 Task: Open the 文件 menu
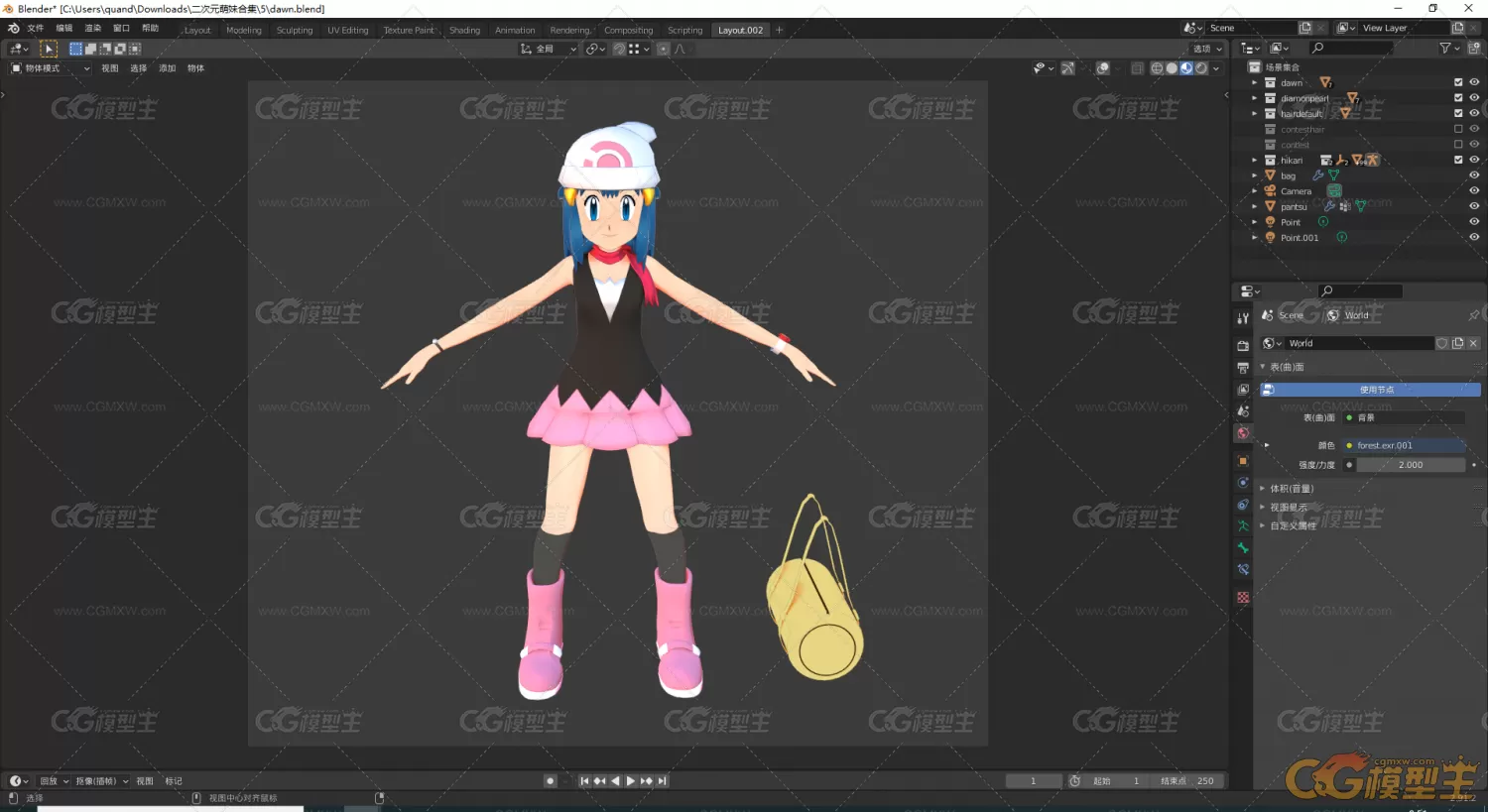[35, 29]
